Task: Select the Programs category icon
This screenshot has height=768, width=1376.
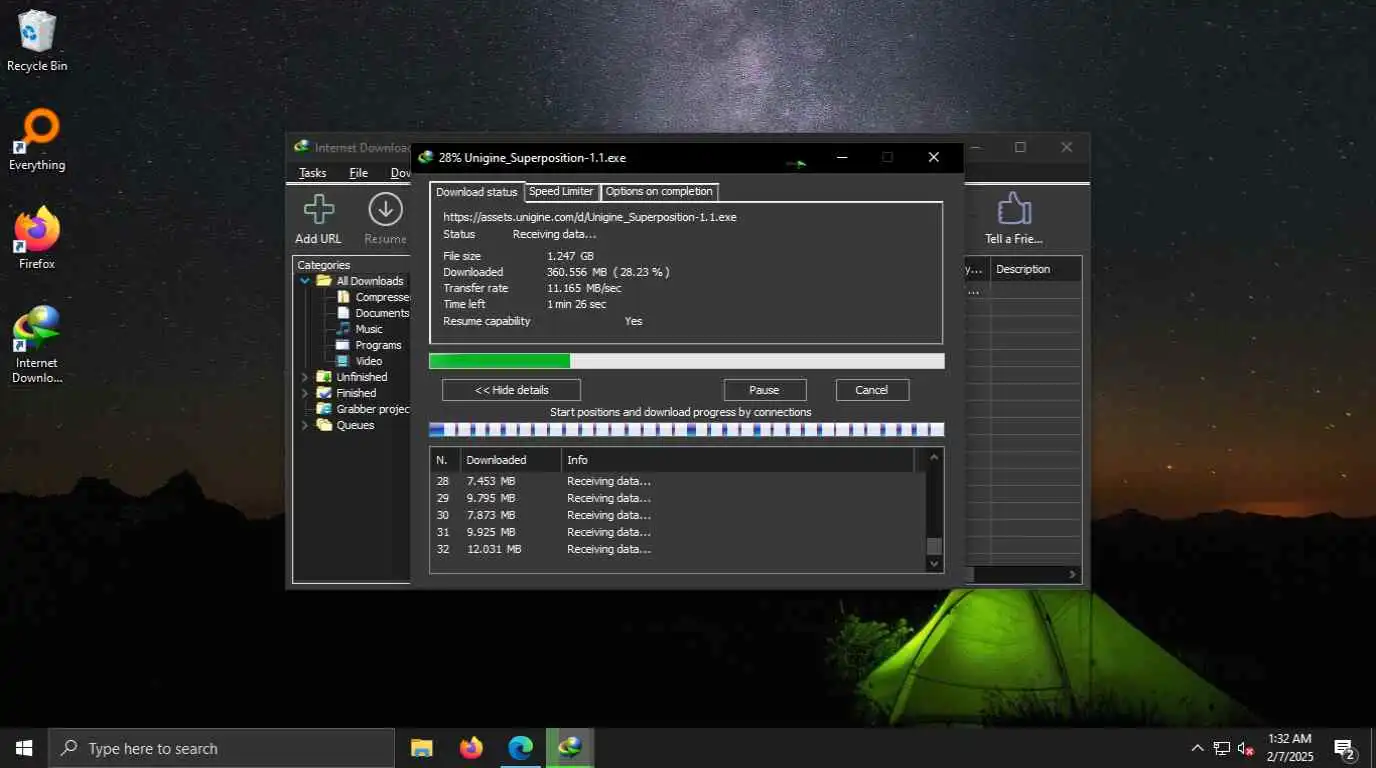Action: pos(343,345)
